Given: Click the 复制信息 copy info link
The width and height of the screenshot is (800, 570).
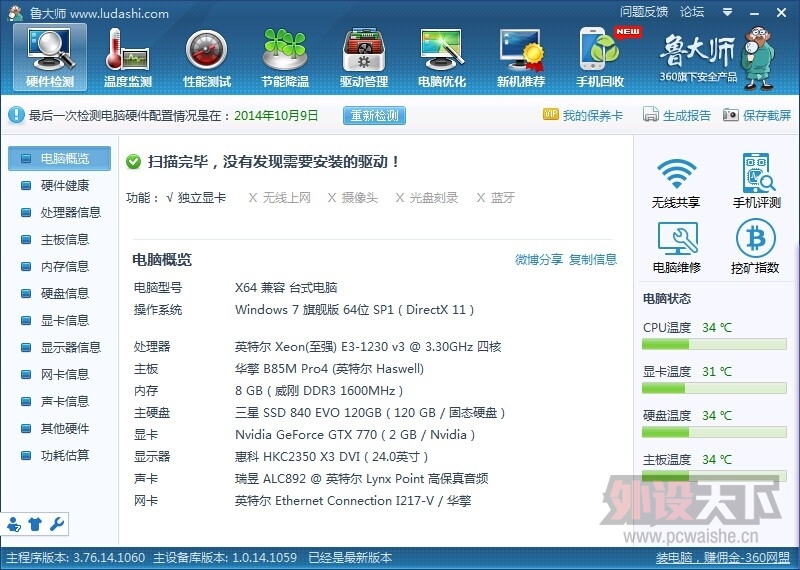Looking at the screenshot, I should 593,260.
